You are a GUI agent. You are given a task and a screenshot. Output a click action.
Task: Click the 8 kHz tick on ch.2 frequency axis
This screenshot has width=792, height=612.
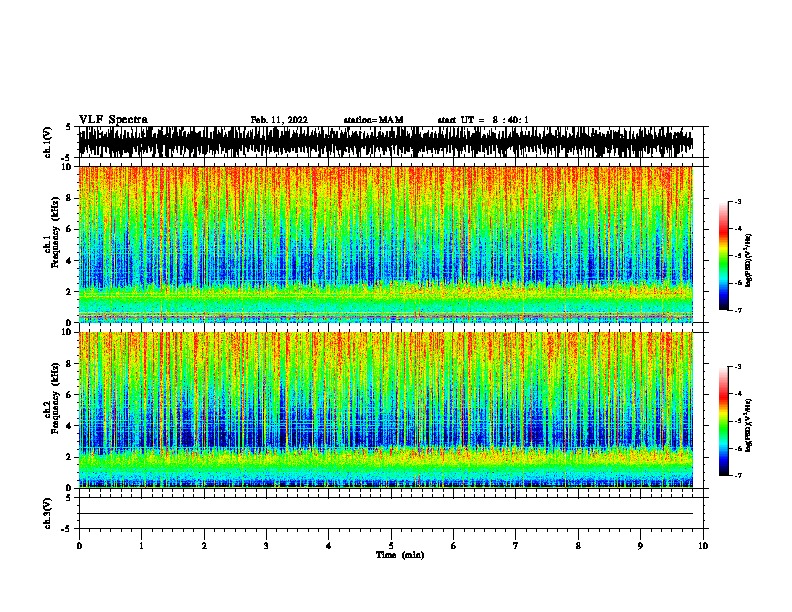coord(69,364)
